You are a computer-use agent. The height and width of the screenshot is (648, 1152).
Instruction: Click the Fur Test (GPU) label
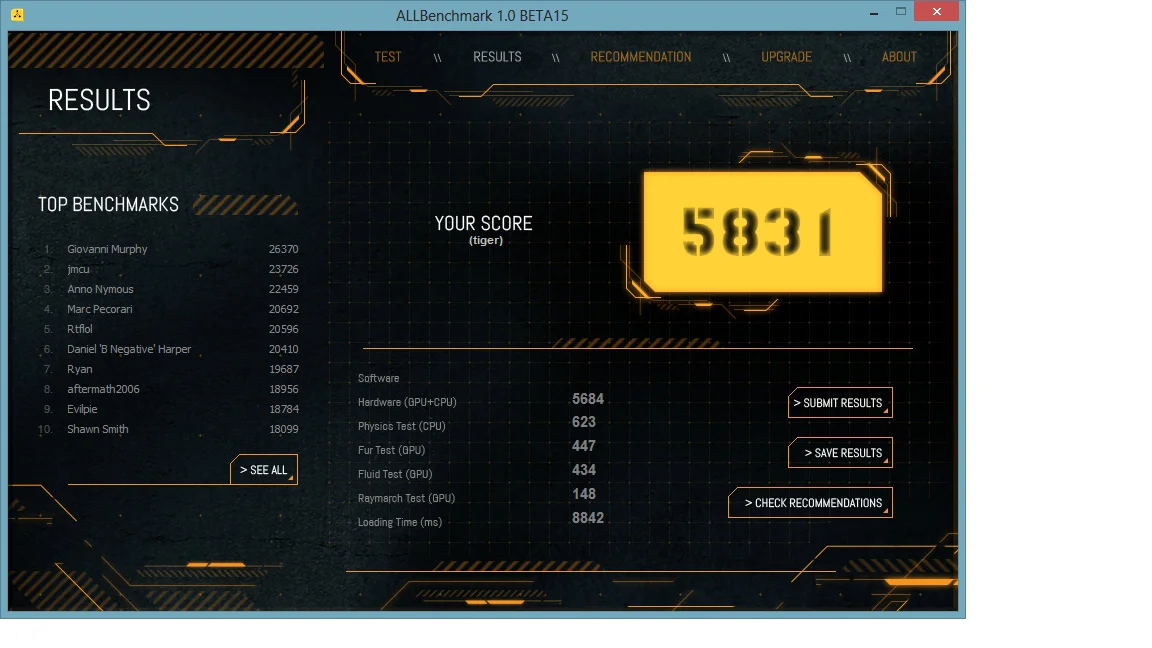[392, 450]
